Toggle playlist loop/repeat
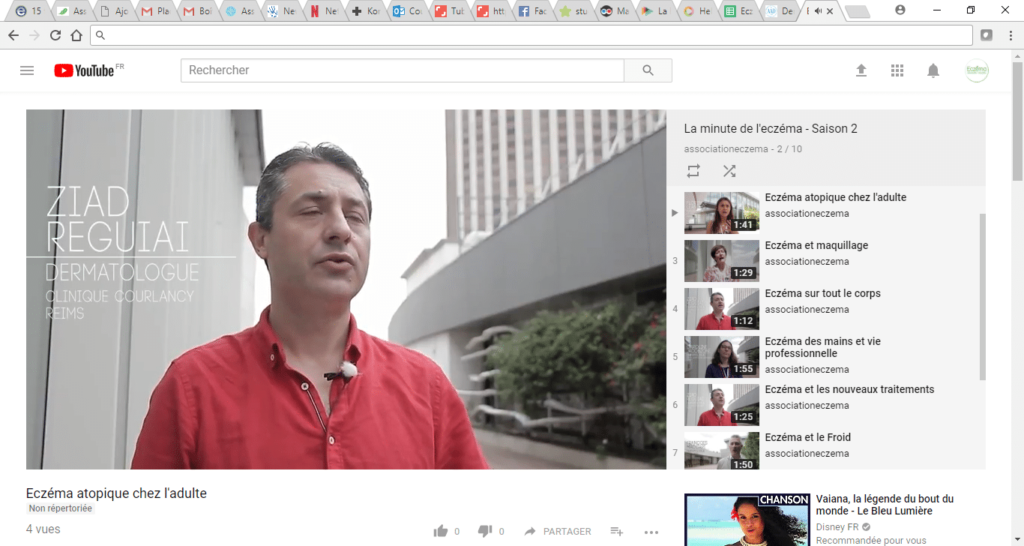Screen dimensions: 1024x546 (693, 171)
